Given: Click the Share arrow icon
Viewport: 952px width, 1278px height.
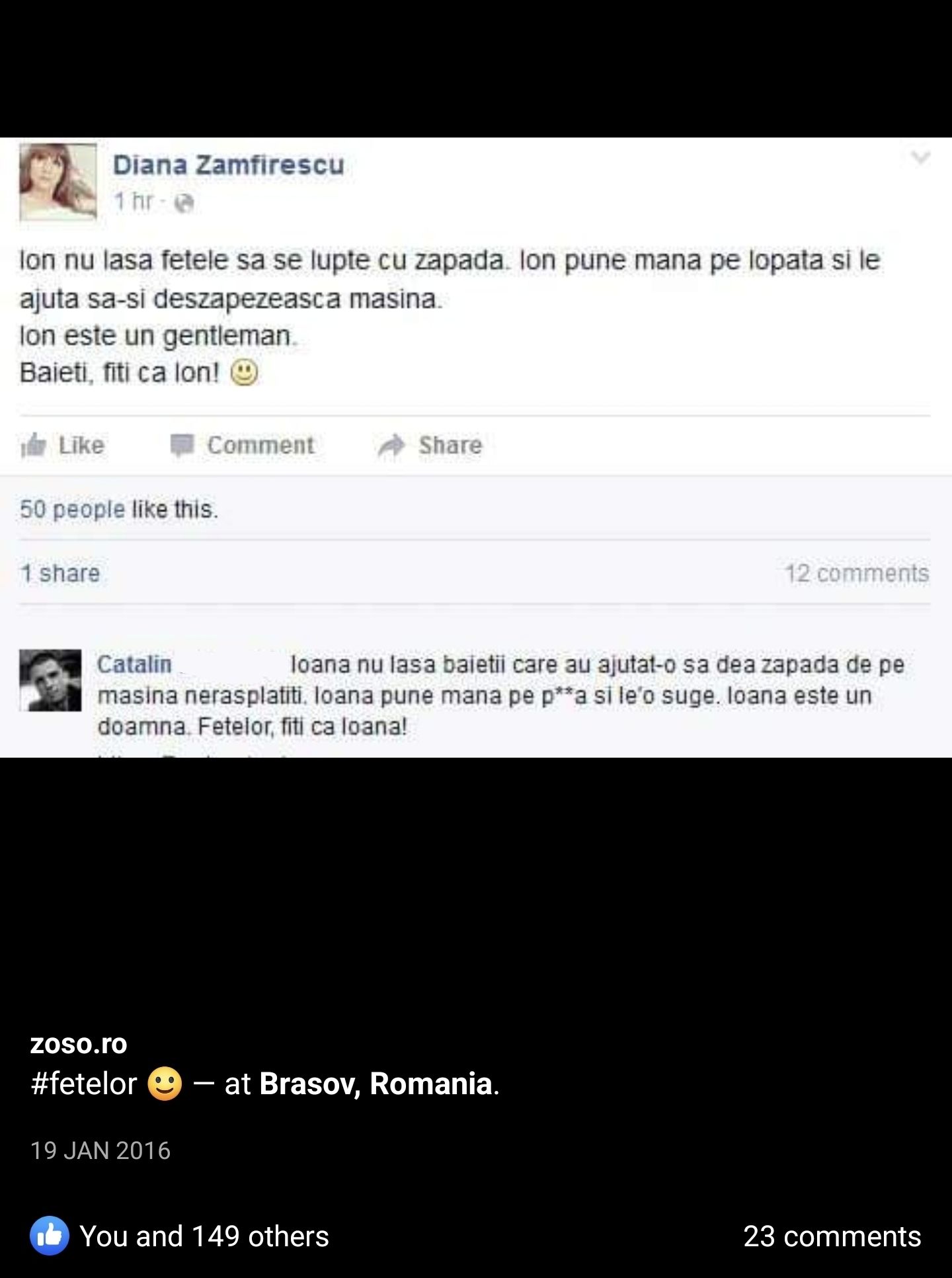Looking at the screenshot, I should tap(391, 446).
